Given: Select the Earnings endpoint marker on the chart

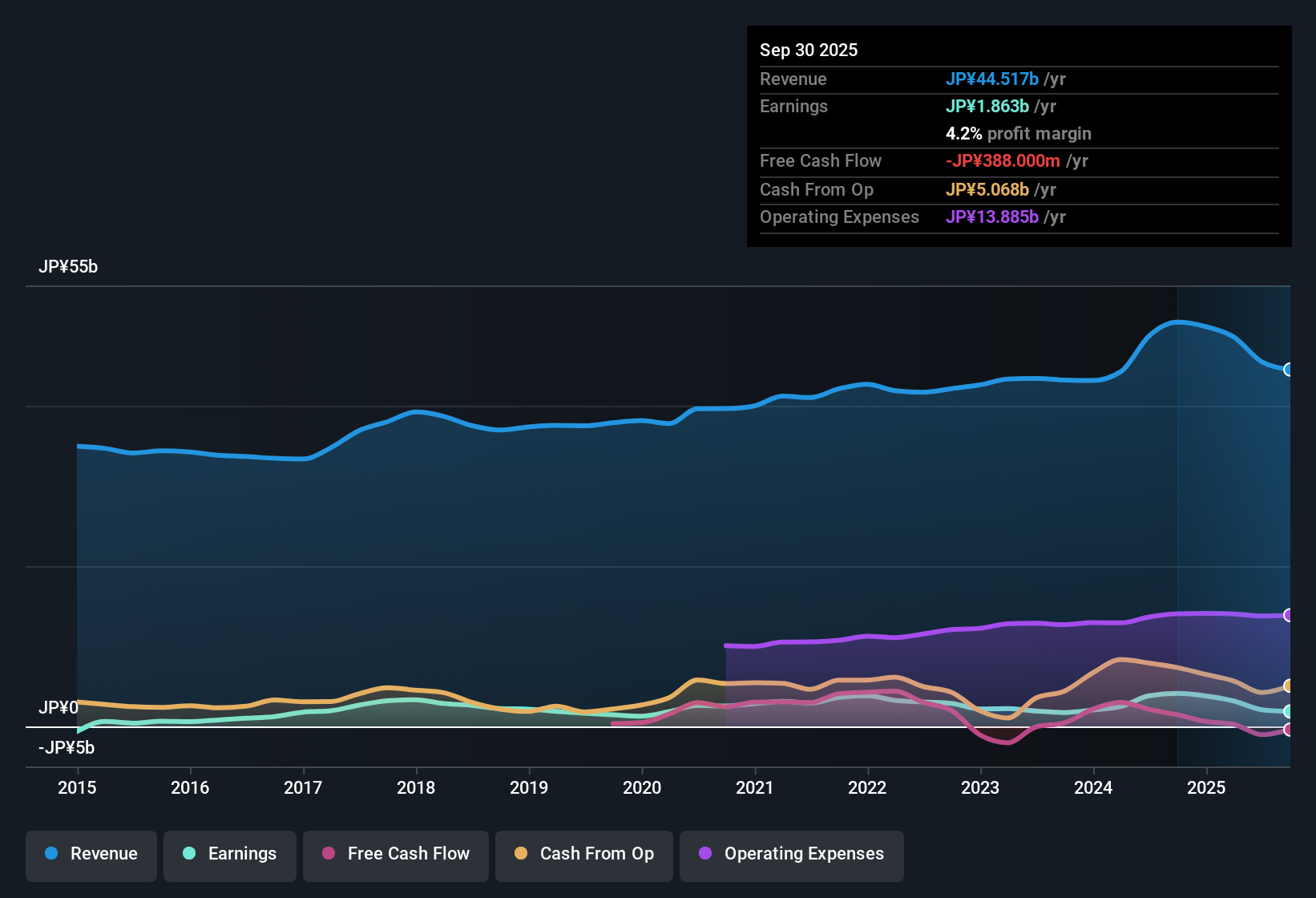Looking at the screenshot, I should (x=1289, y=710).
